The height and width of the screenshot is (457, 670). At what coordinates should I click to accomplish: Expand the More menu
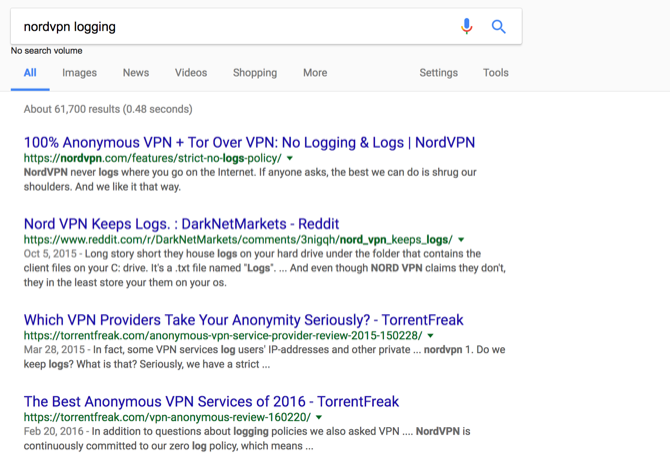coord(315,73)
